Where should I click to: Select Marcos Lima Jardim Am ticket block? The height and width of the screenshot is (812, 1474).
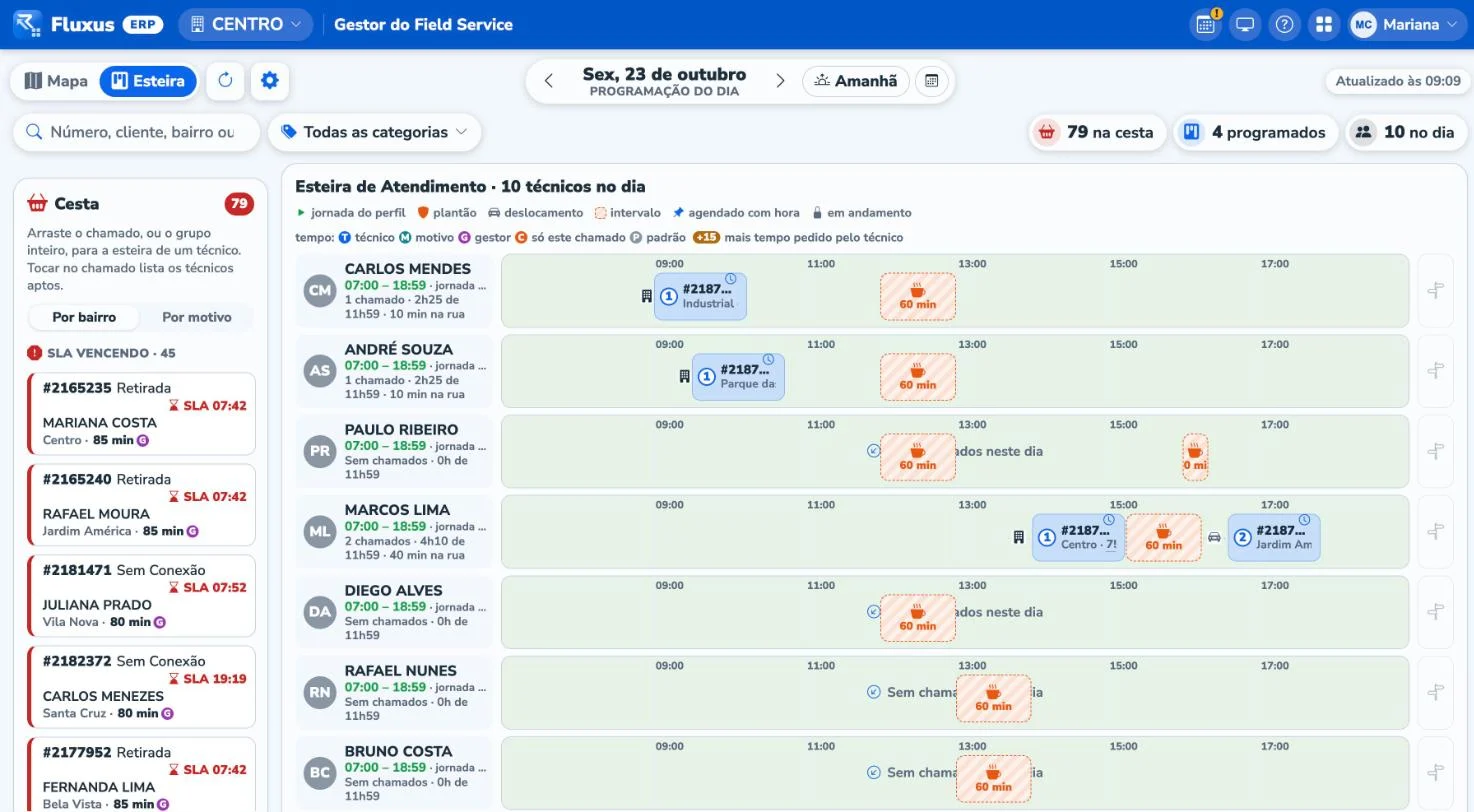click(1274, 537)
